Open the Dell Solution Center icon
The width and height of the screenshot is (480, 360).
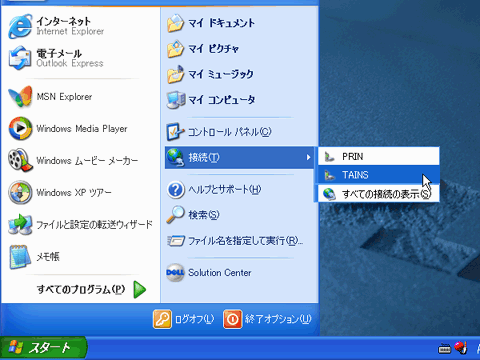click(175, 273)
